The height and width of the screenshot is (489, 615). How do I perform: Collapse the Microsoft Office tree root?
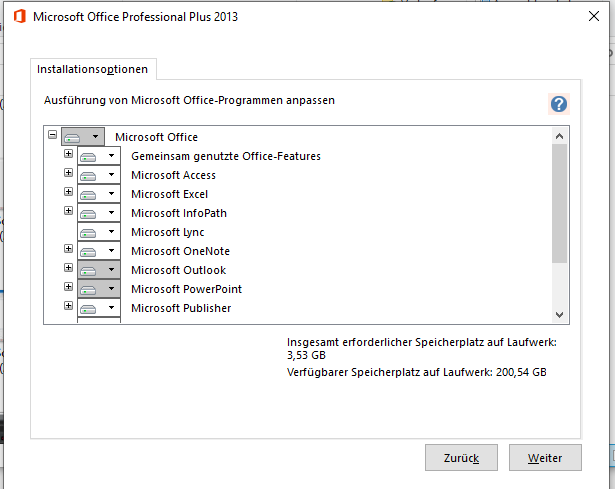[x=53, y=135]
